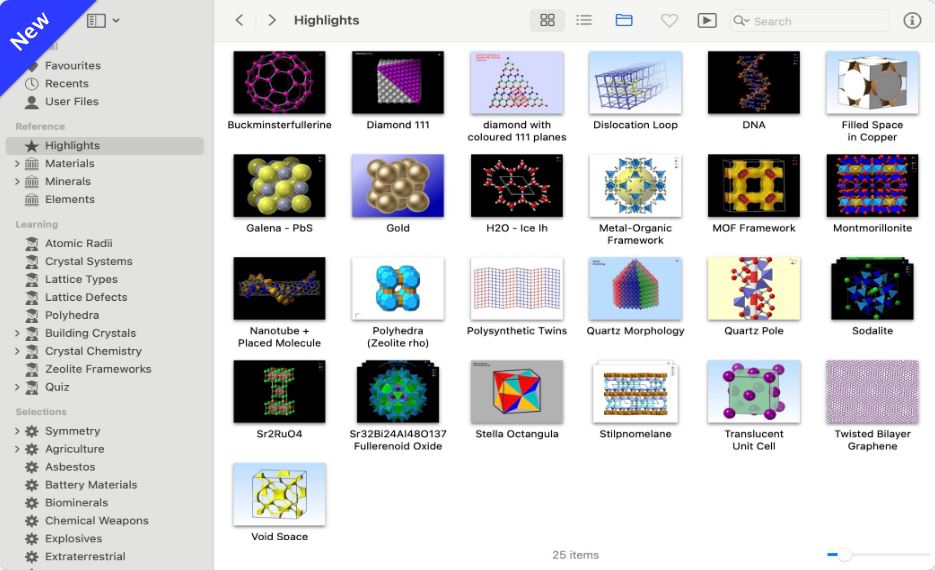Open the Crystal Systems lesson
Screen dimensions: 935x570
88,261
